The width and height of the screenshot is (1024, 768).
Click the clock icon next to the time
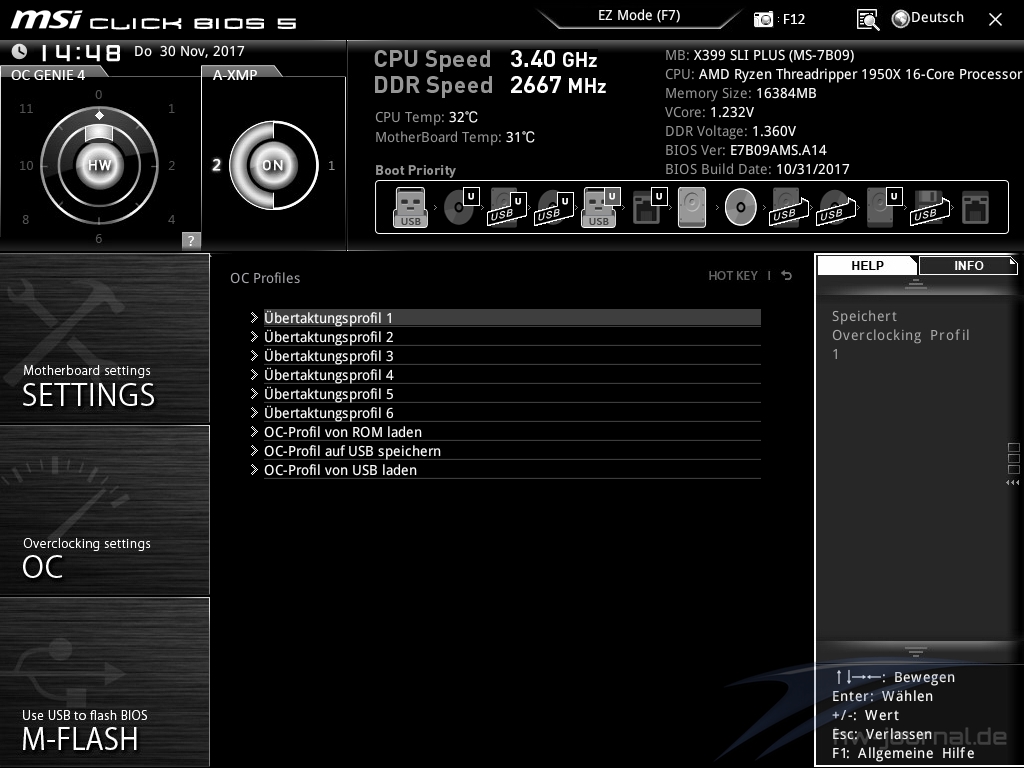20,51
